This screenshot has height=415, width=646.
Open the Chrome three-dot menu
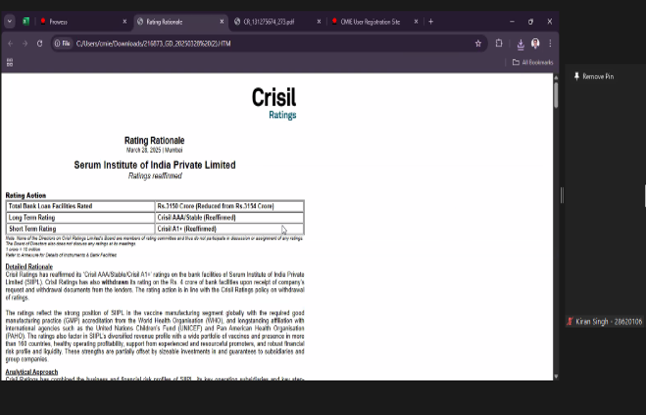(550, 43)
